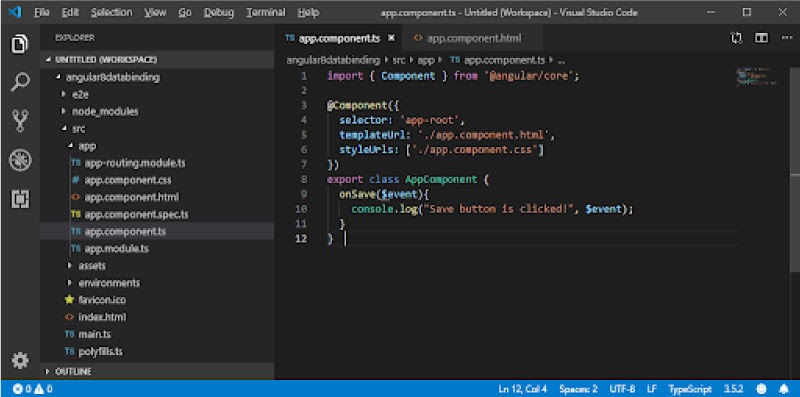Collapse the app folder
This screenshot has height=397, width=800.
70,146
